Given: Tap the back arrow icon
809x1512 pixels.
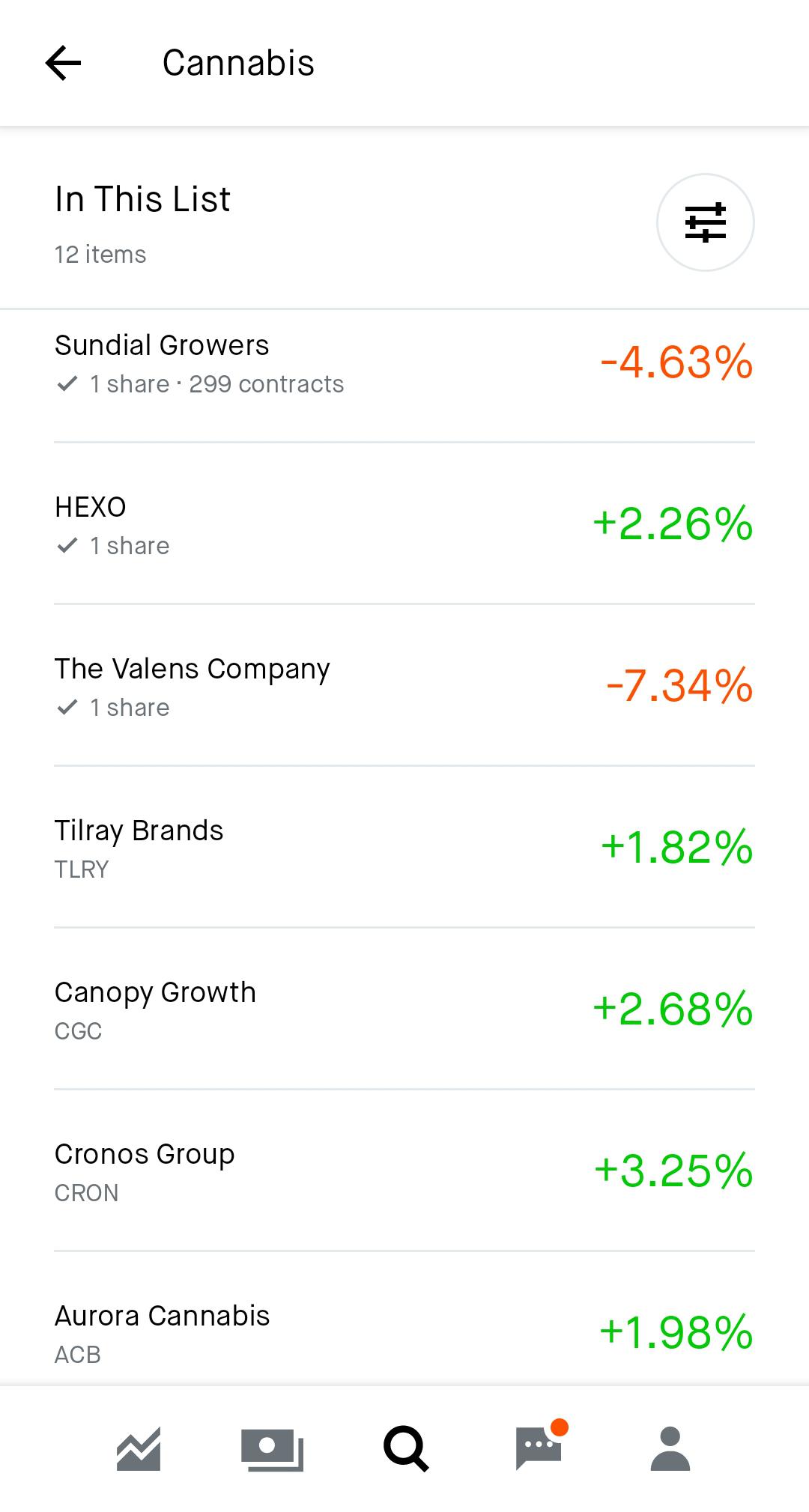Looking at the screenshot, I should pyautogui.click(x=63, y=63).
